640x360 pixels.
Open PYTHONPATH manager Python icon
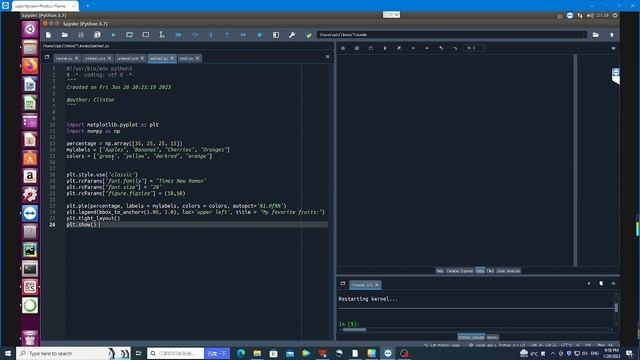309,35
